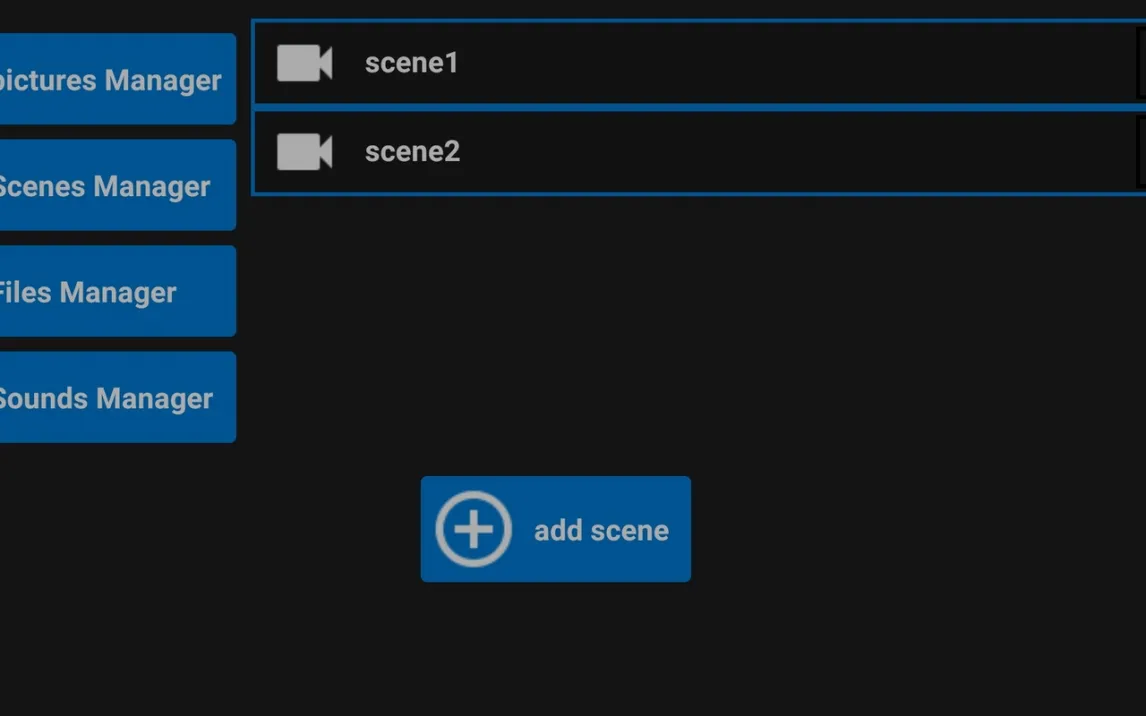The image size is (1146, 716).
Task: Open the Pictures Manager section
Action: pyautogui.click(x=116, y=79)
